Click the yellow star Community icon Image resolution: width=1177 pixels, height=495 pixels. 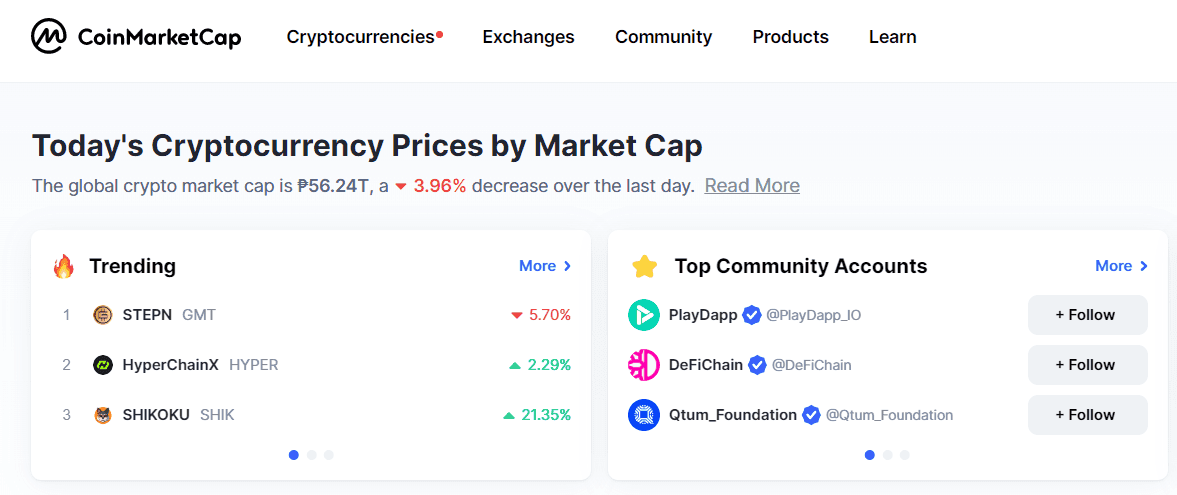pyautogui.click(x=644, y=266)
